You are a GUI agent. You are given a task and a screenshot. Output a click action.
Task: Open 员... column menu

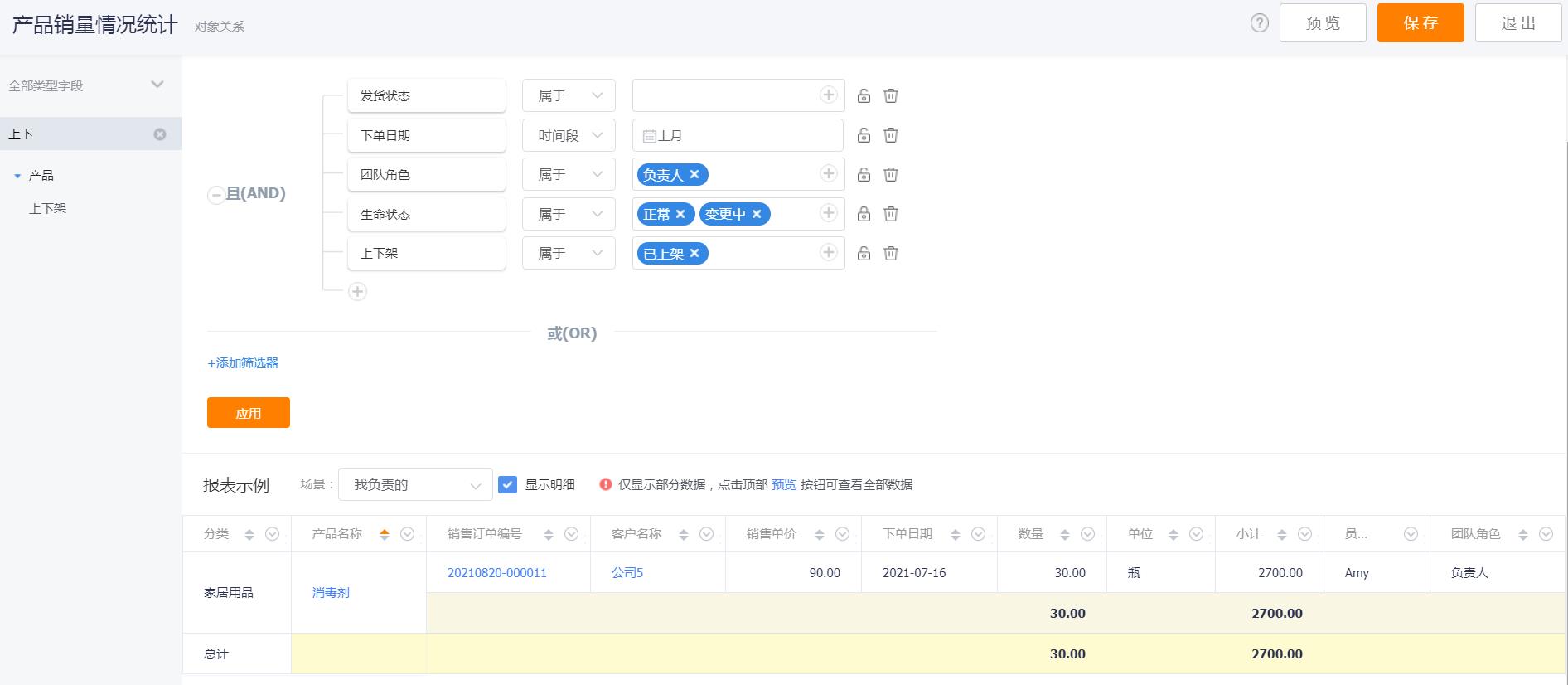(x=1411, y=534)
